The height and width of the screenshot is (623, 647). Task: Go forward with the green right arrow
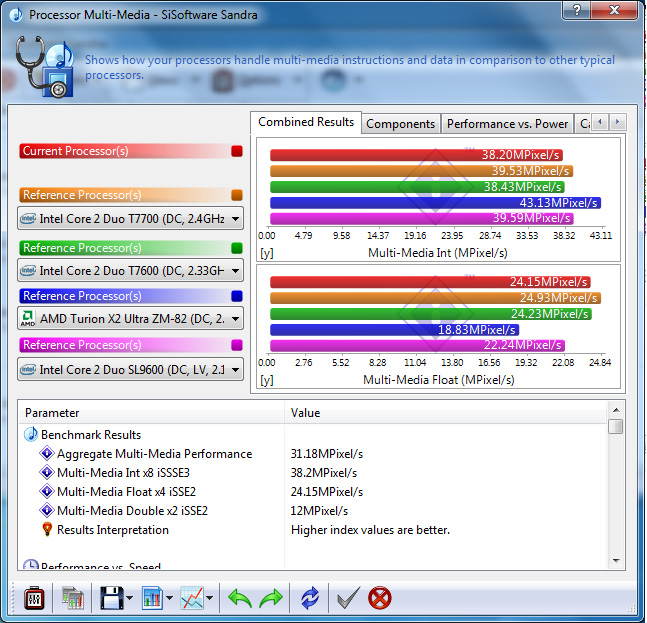tap(271, 598)
